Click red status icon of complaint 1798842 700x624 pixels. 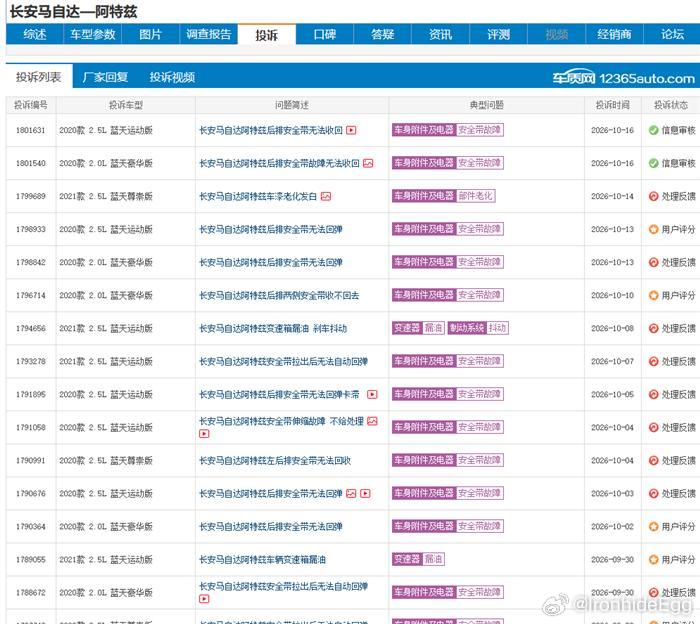click(654, 262)
